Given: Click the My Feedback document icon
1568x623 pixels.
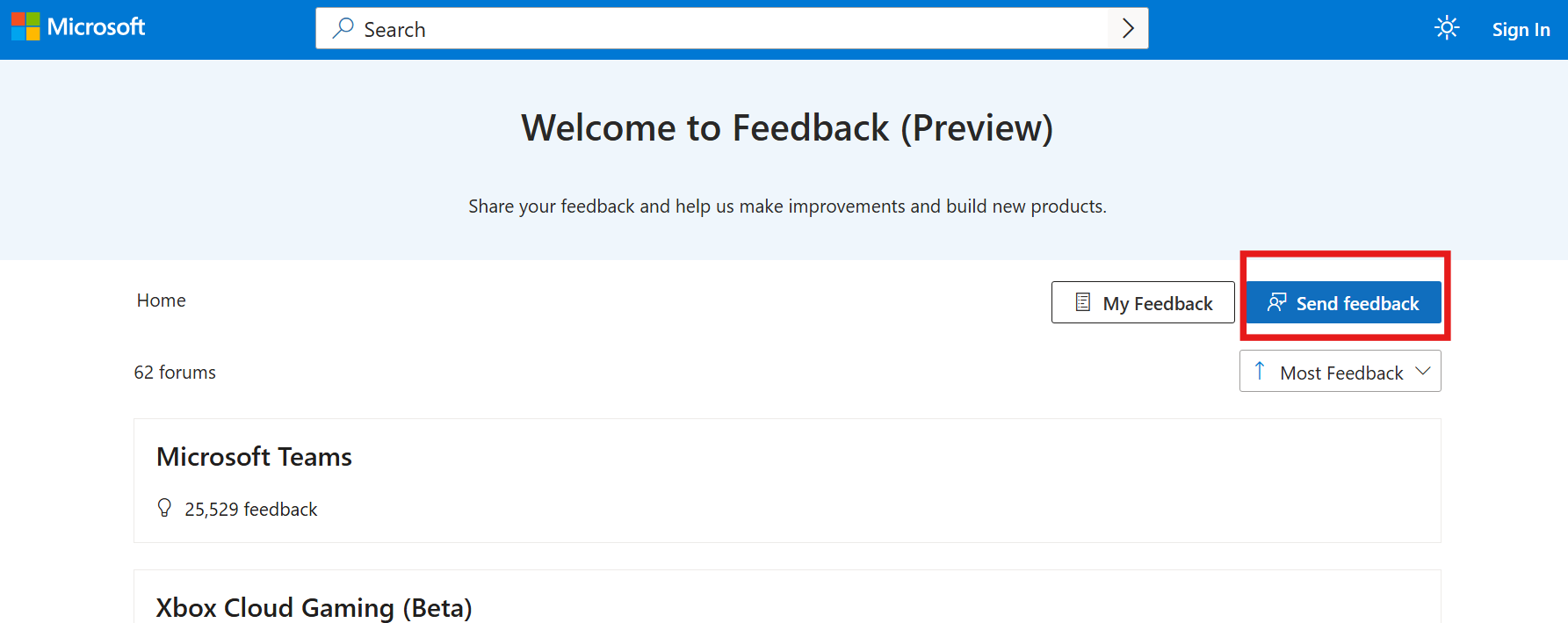Looking at the screenshot, I should tap(1081, 302).
